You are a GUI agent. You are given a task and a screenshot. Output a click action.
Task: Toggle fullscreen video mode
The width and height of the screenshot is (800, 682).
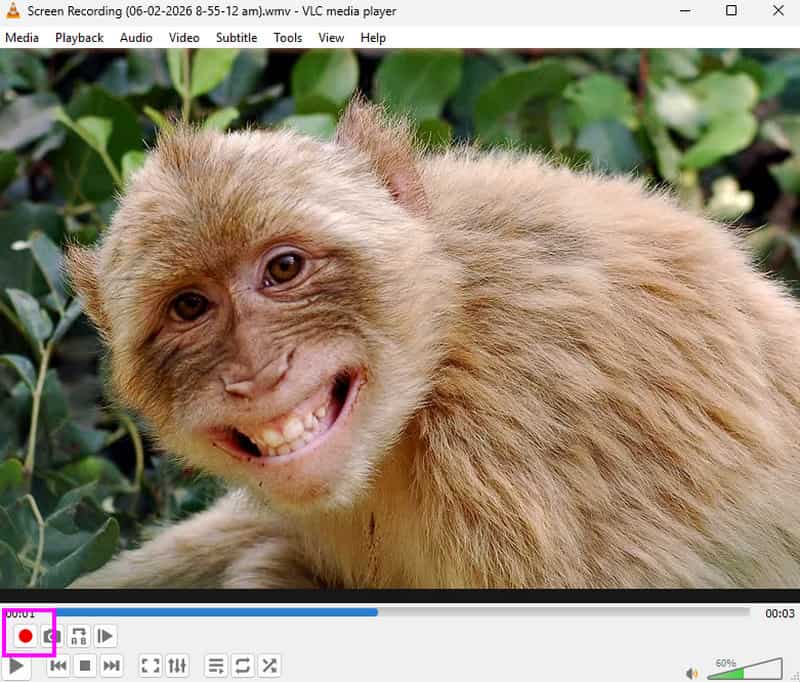coord(151,666)
